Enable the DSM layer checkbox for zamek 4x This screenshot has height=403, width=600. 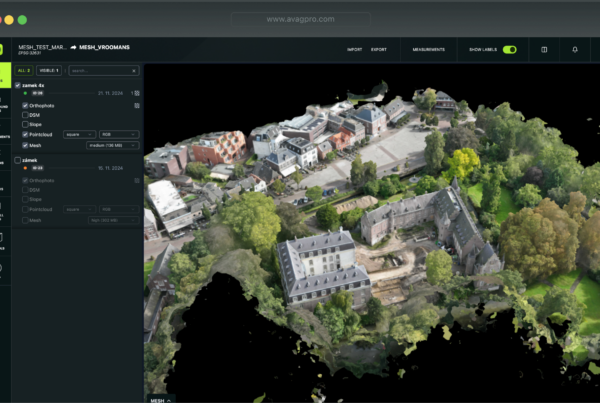pos(25,114)
